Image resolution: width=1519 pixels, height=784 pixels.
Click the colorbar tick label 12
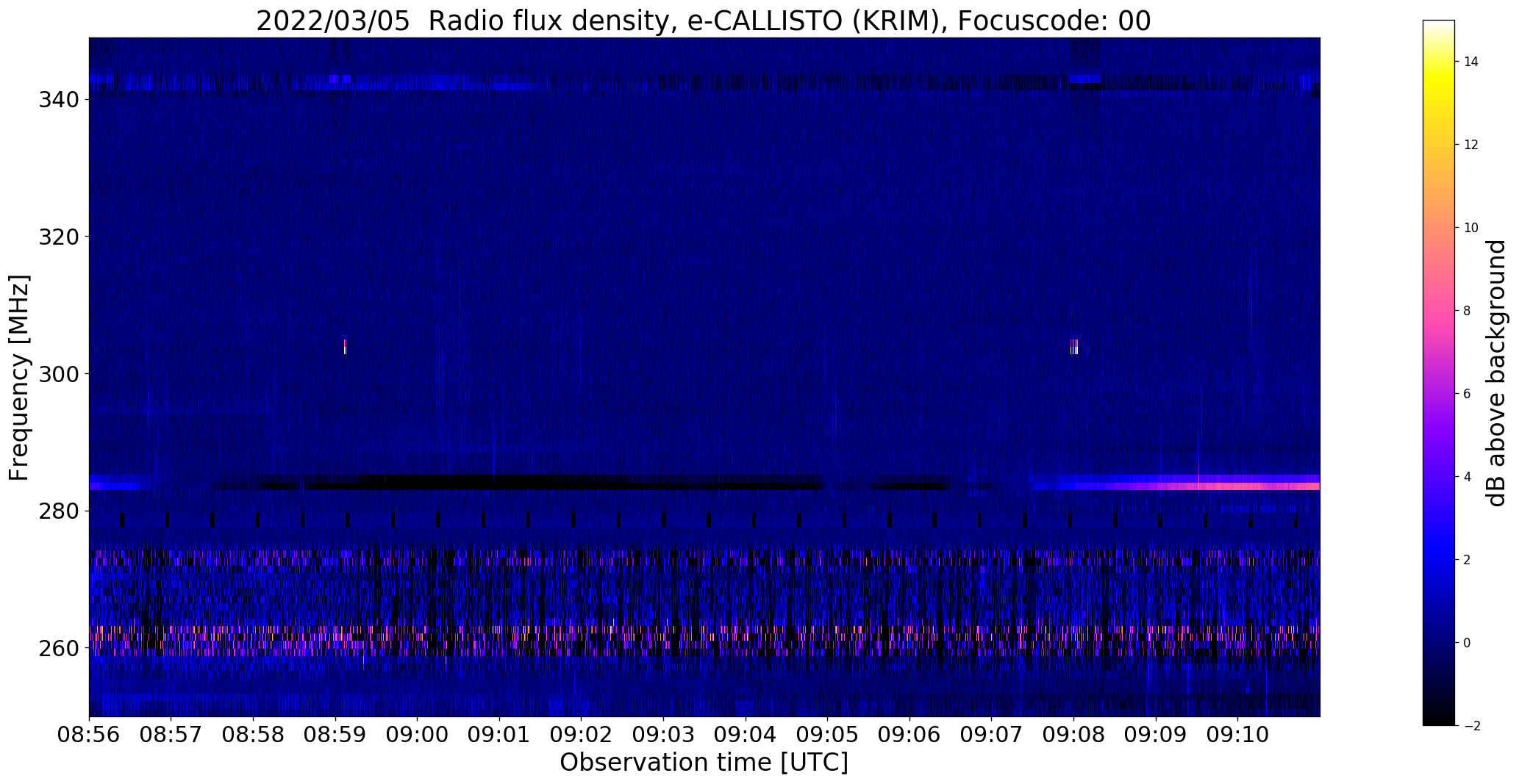[x=1471, y=145]
